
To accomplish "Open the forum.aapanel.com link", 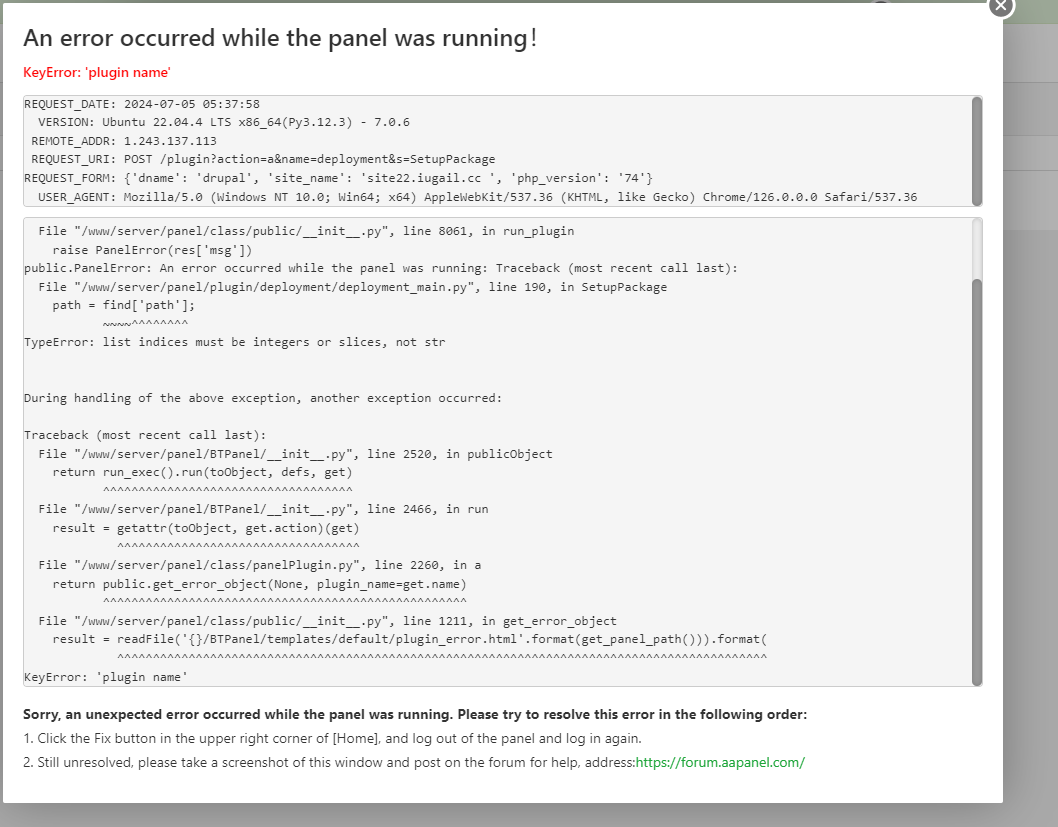I will coord(720,762).
